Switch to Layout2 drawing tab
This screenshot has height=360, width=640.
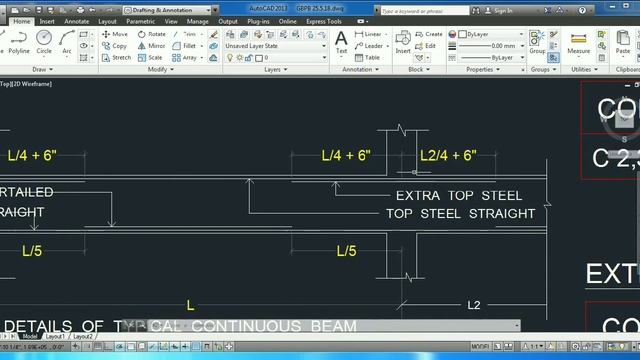click(x=83, y=337)
